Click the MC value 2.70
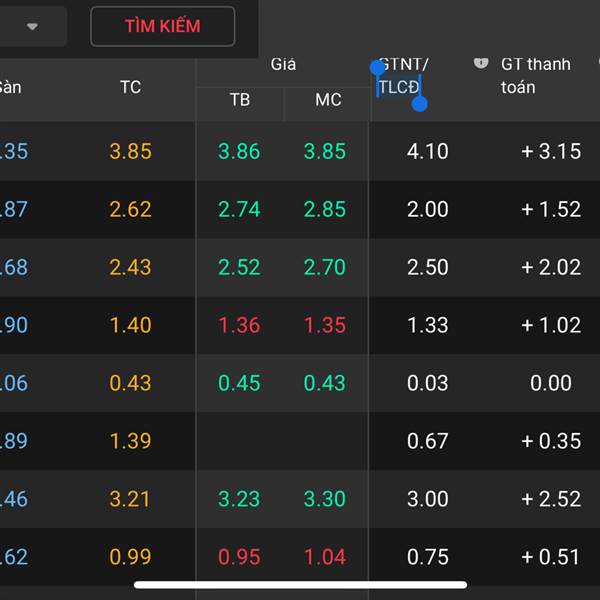This screenshot has height=600, width=600. coord(325,267)
